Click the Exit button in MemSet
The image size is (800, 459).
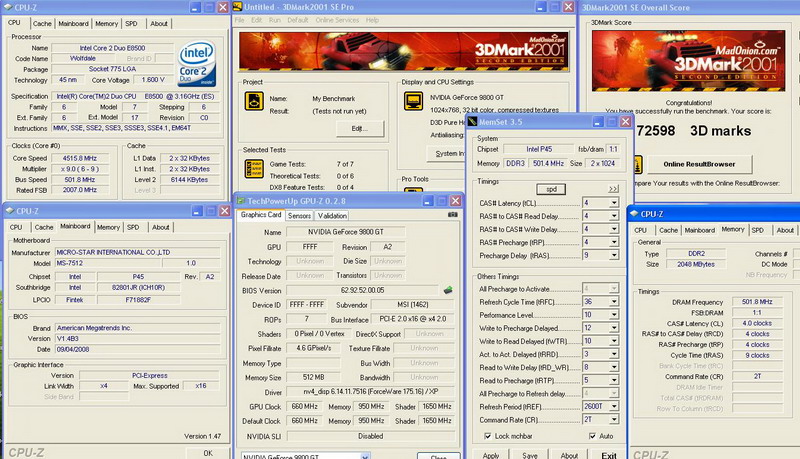coord(609,455)
